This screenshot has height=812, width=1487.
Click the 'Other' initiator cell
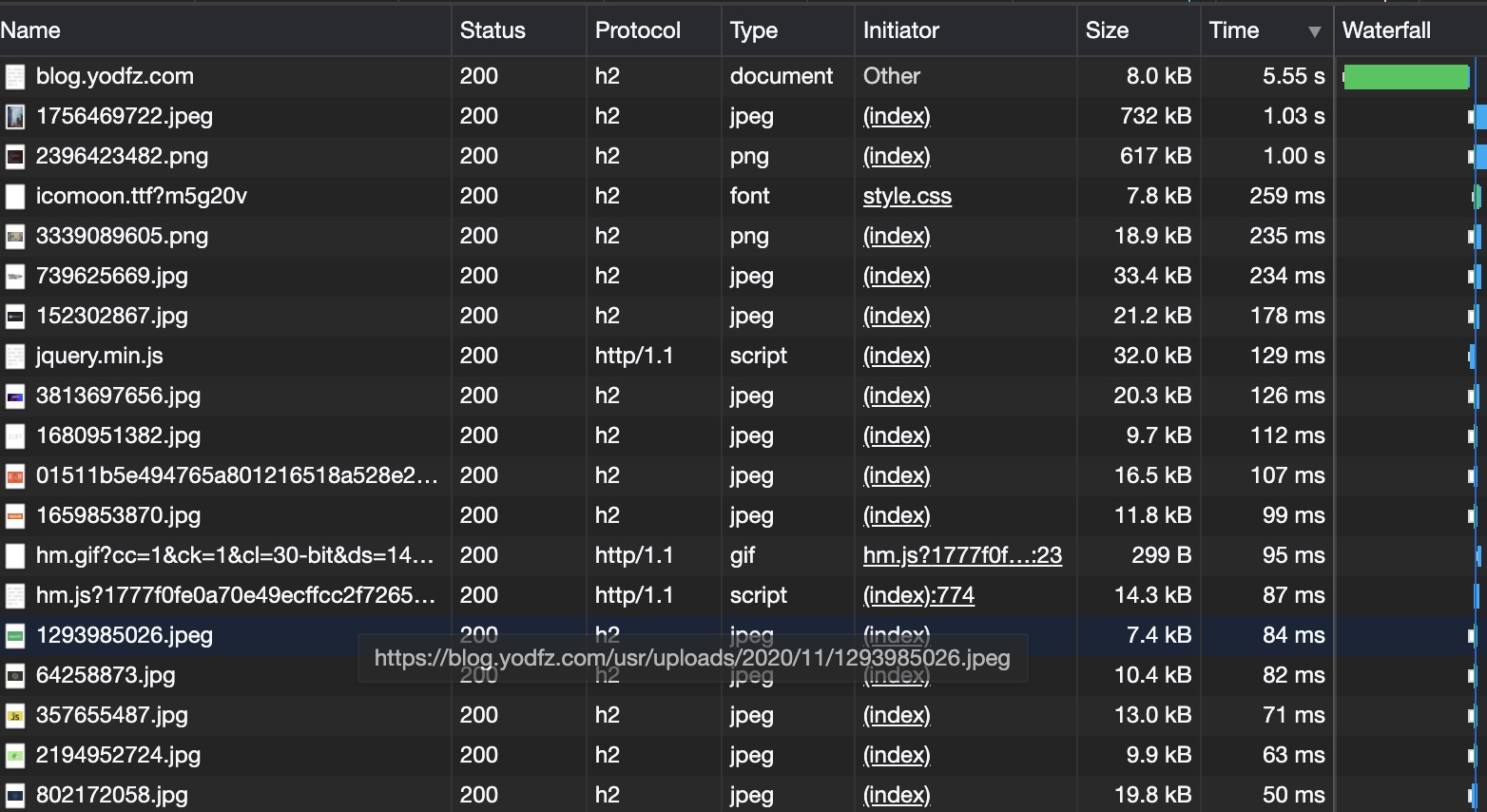pyautogui.click(x=892, y=76)
